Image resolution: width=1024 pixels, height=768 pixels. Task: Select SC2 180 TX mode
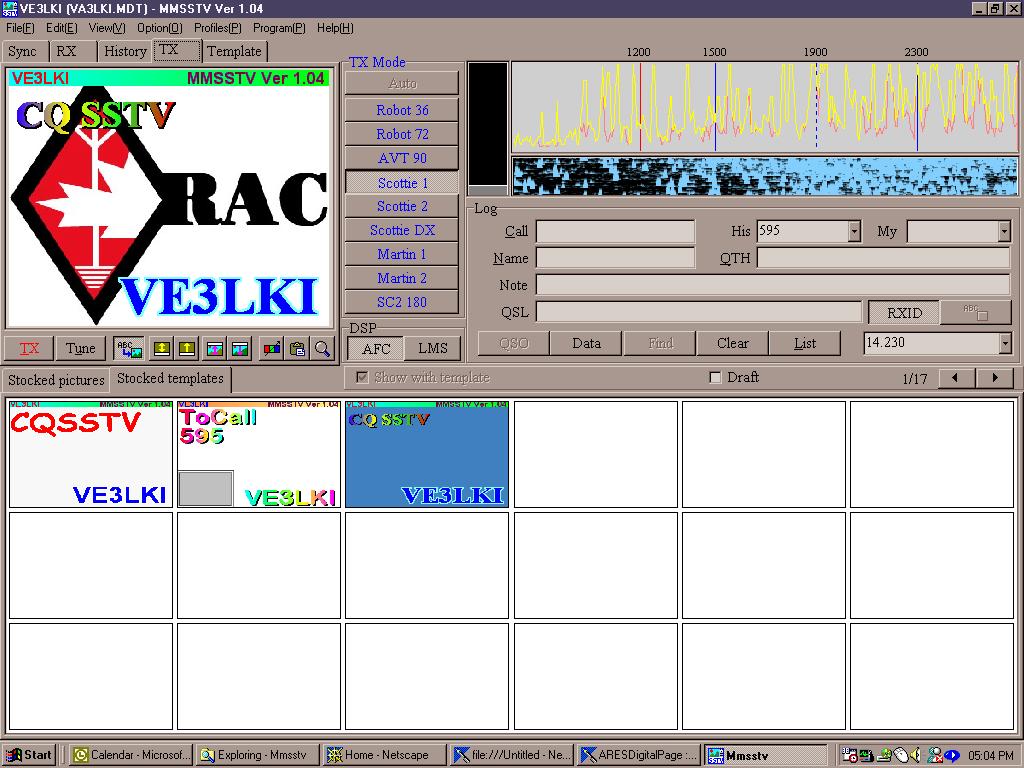click(402, 302)
